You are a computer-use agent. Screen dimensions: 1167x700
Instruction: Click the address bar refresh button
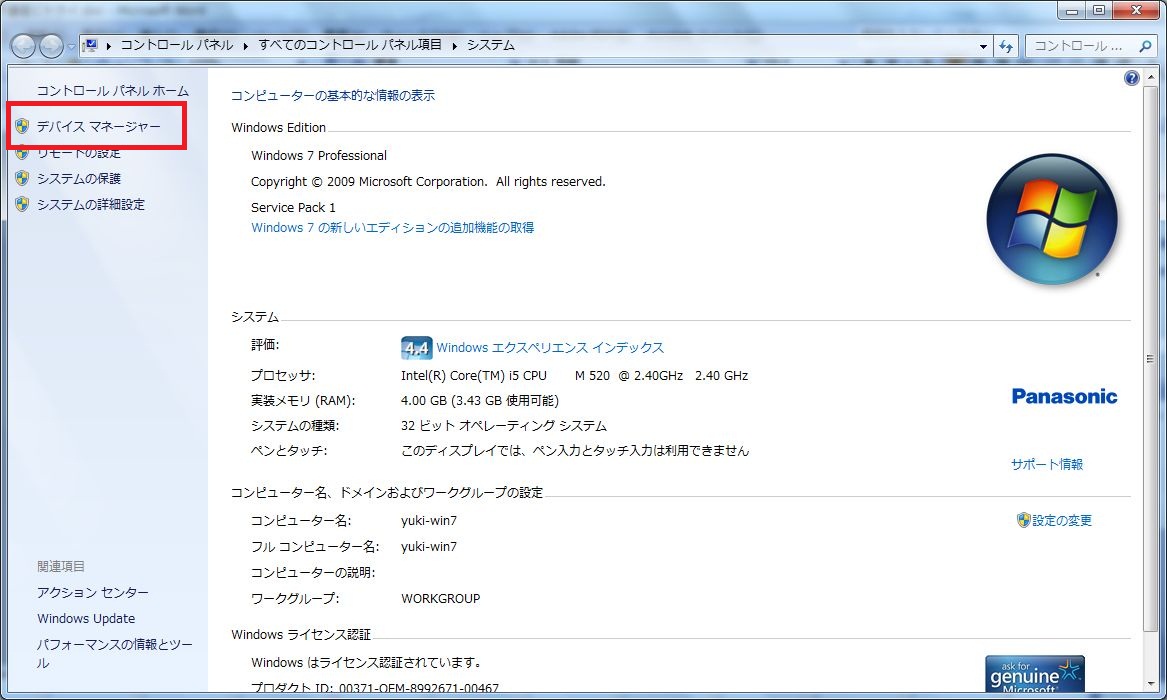point(1006,46)
